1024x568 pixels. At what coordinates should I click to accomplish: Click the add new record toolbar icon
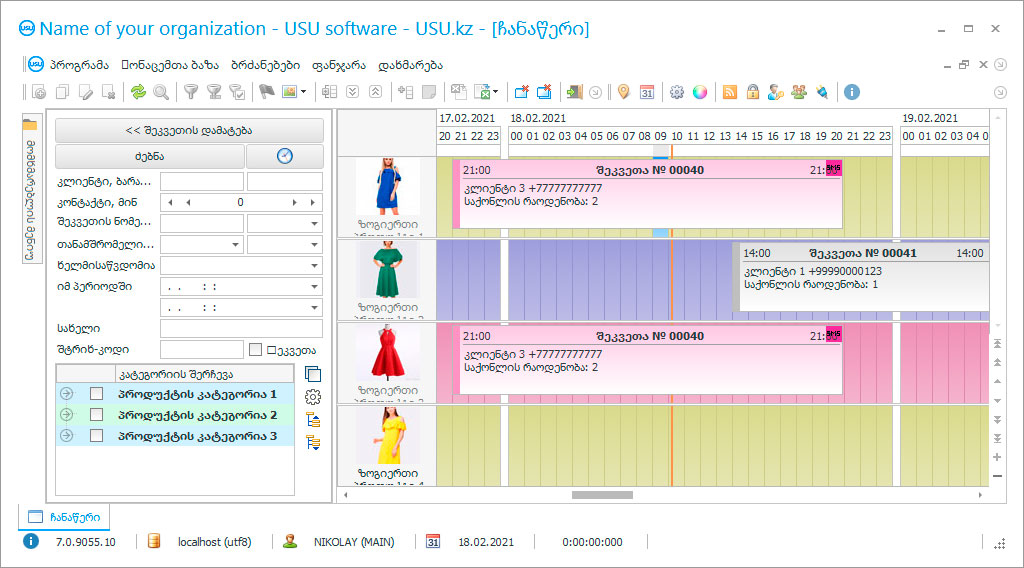click(x=39, y=93)
